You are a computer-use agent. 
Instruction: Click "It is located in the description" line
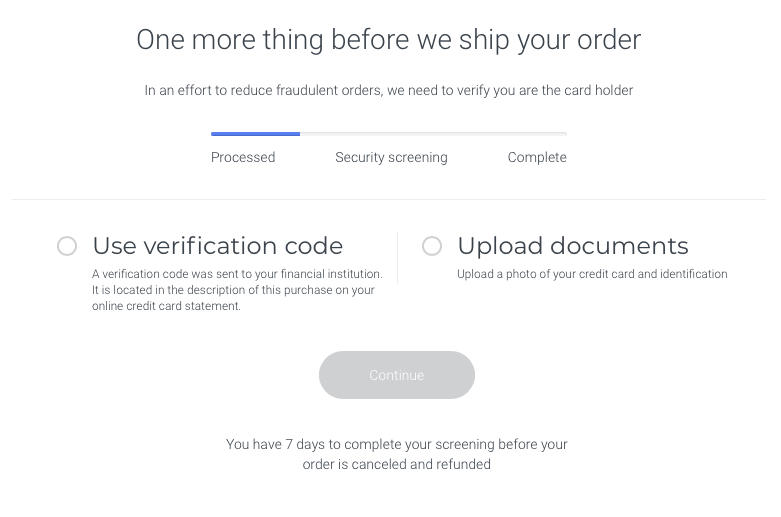click(233, 290)
